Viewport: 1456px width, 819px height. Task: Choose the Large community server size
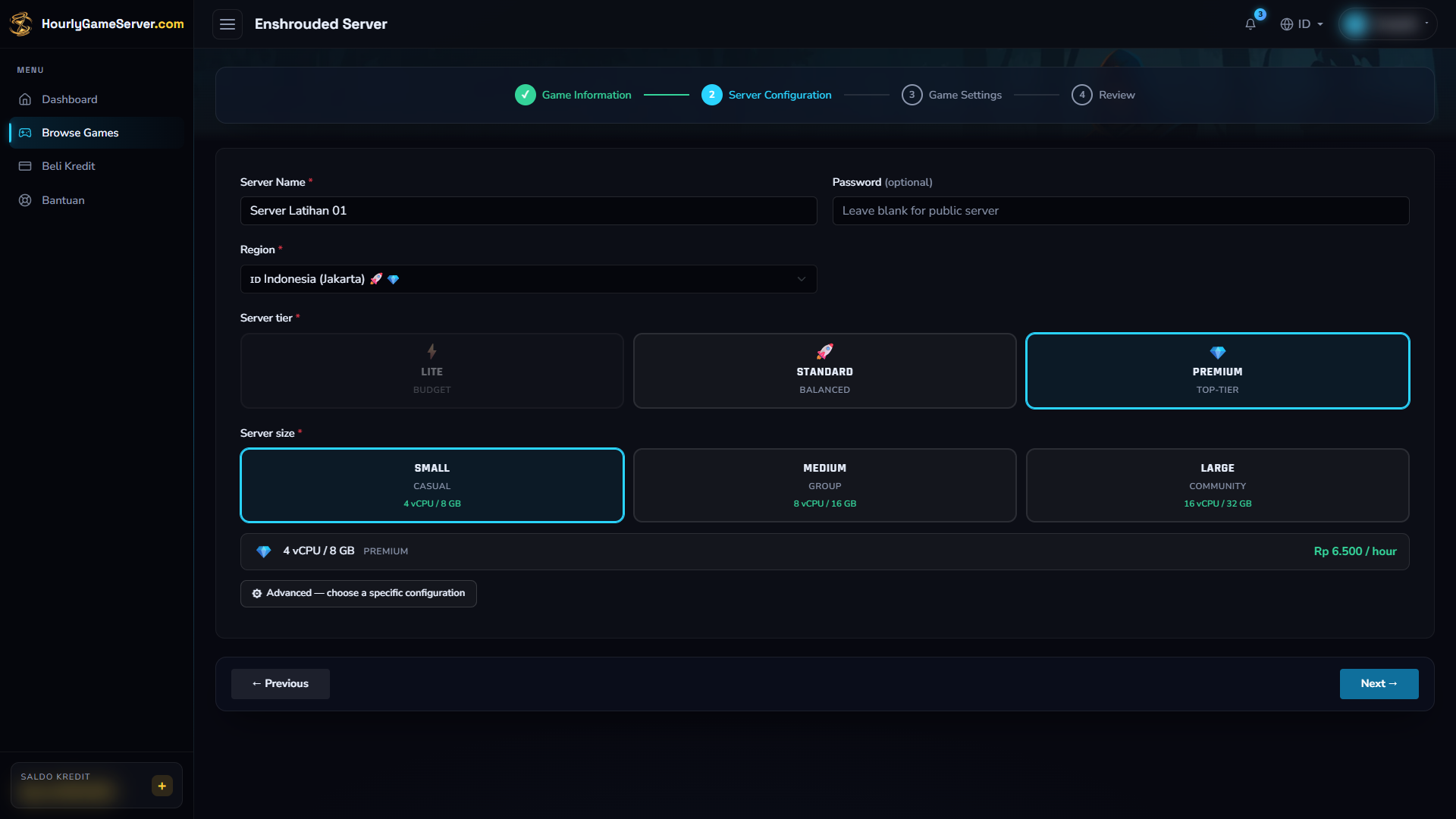(x=1218, y=485)
